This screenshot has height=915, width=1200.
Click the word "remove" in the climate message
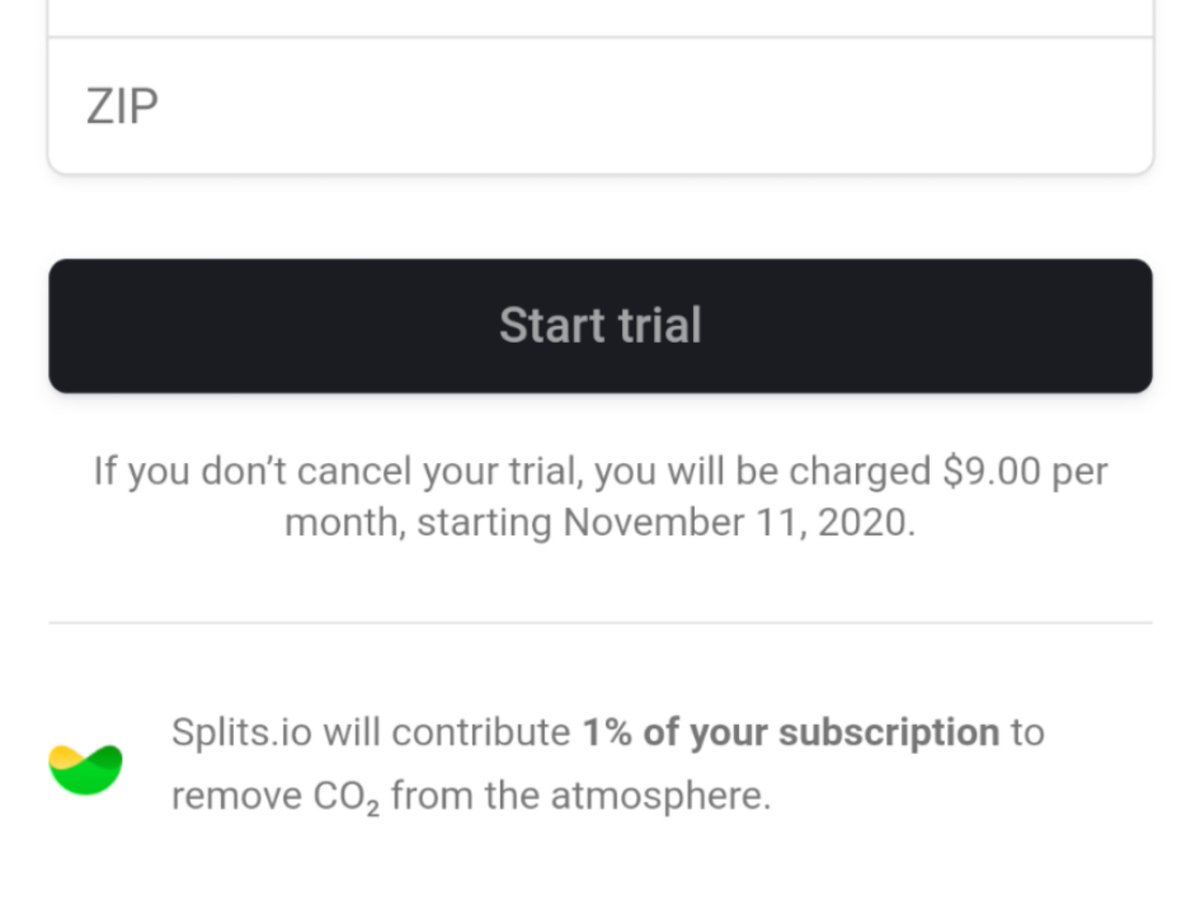236,797
